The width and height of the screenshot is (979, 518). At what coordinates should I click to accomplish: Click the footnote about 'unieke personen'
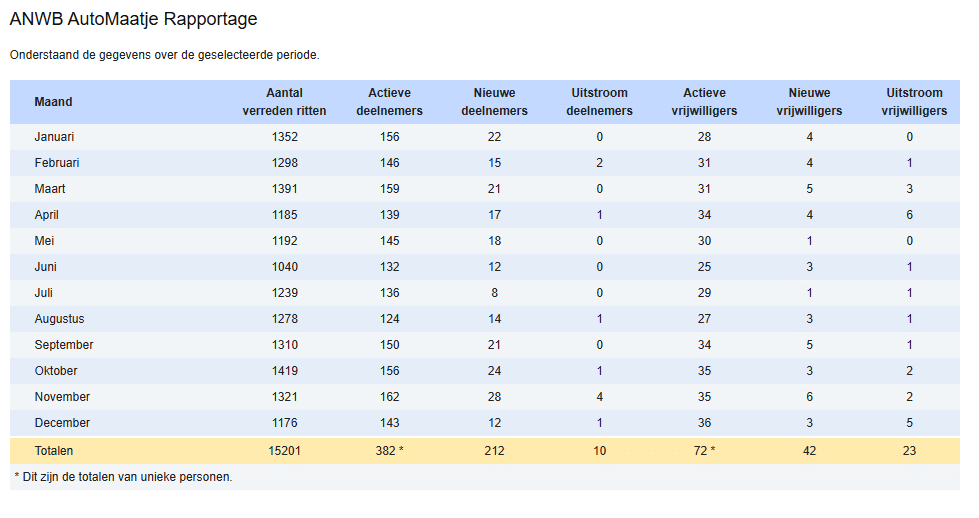click(123, 477)
